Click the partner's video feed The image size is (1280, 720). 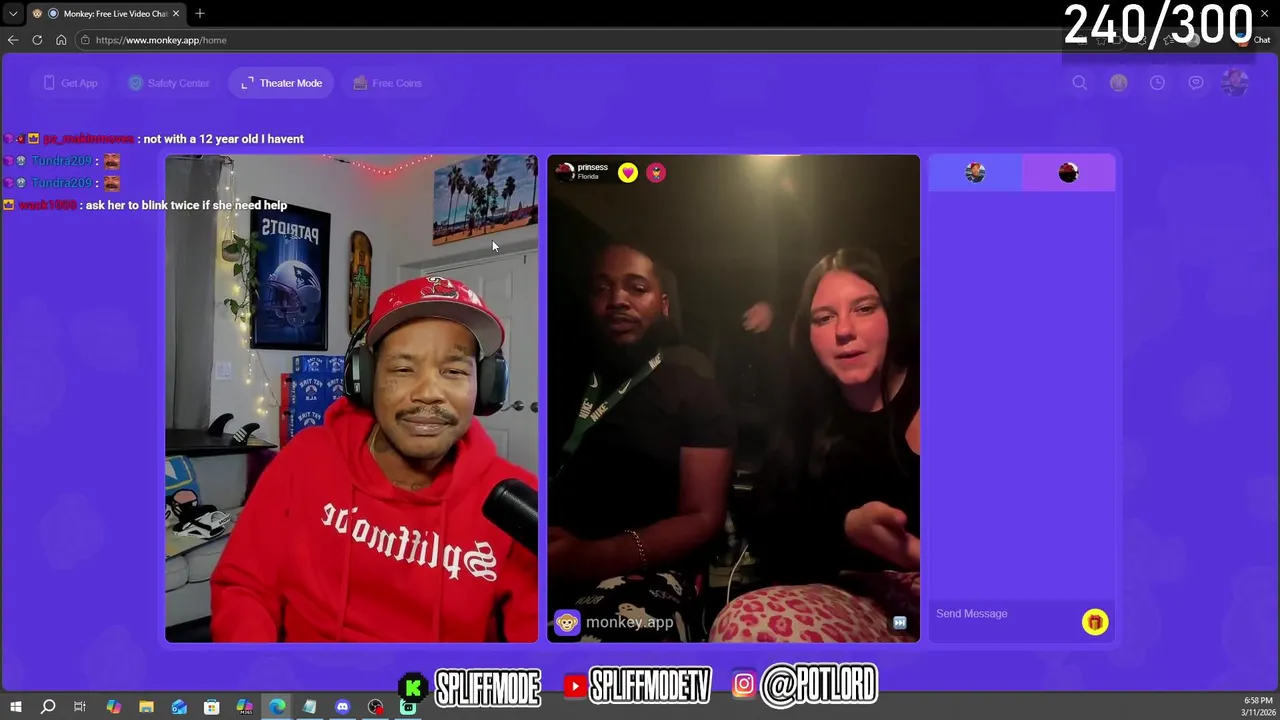(733, 398)
